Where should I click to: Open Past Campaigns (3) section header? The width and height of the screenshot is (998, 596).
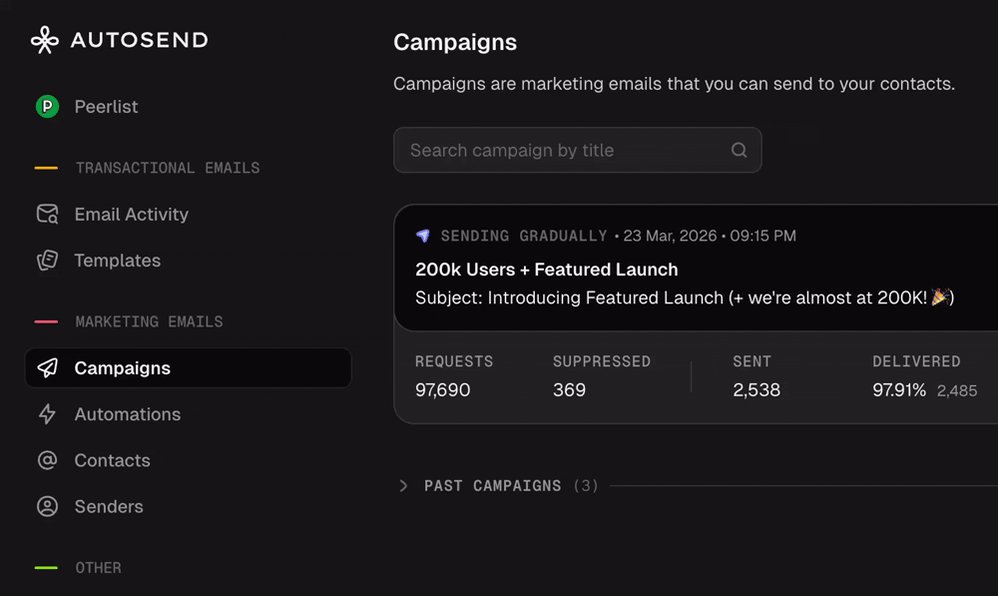click(512, 486)
